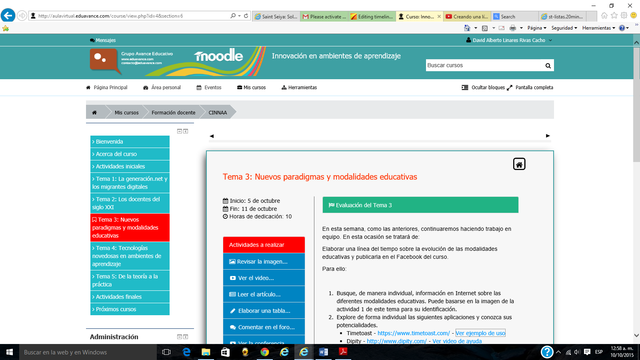Screen dimensions: 640x360
Task: Click Mis cursos breadcrumb
Action: click(126, 113)
